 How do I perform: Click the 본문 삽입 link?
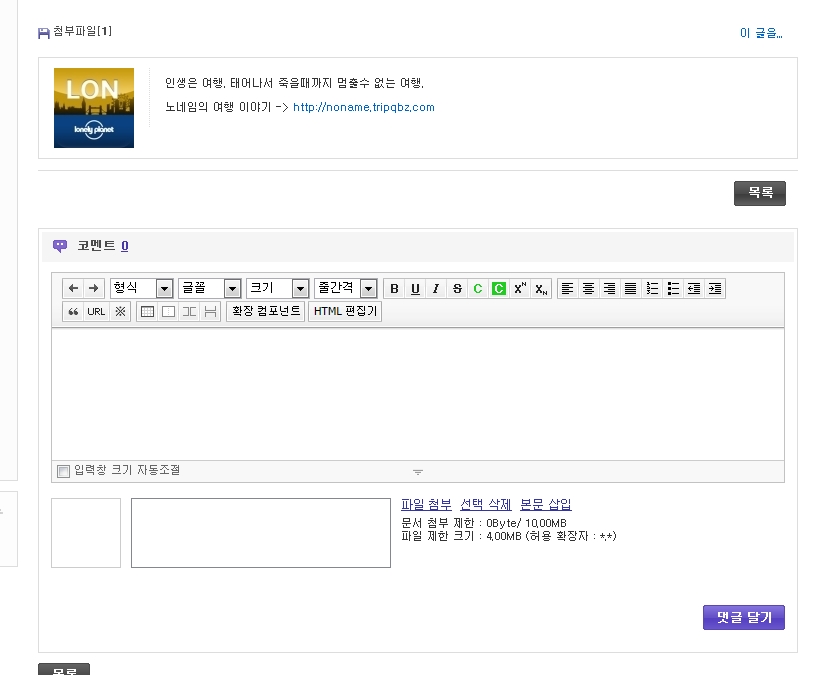click(546, 504)
